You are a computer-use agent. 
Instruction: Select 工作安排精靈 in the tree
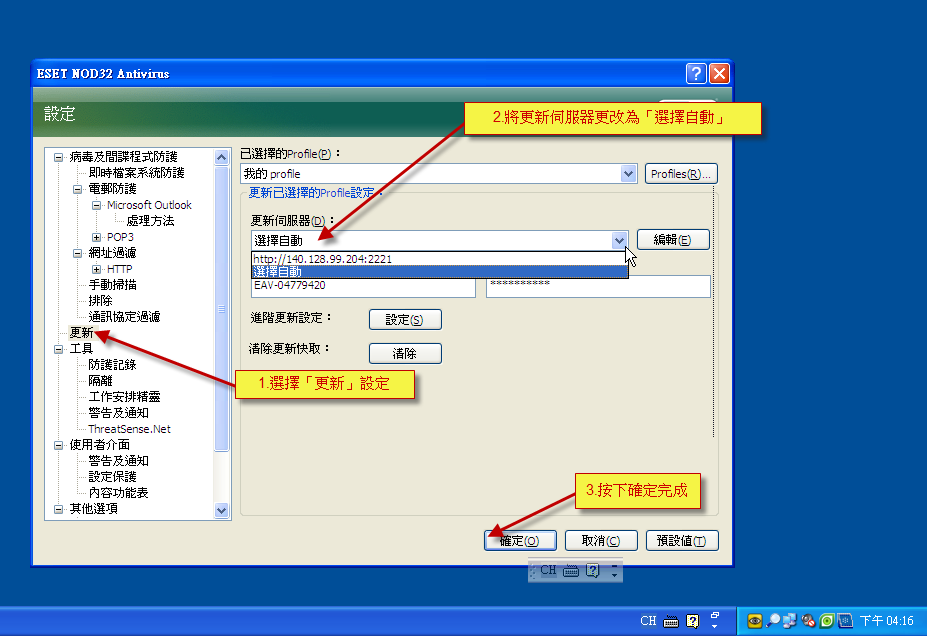124,397
